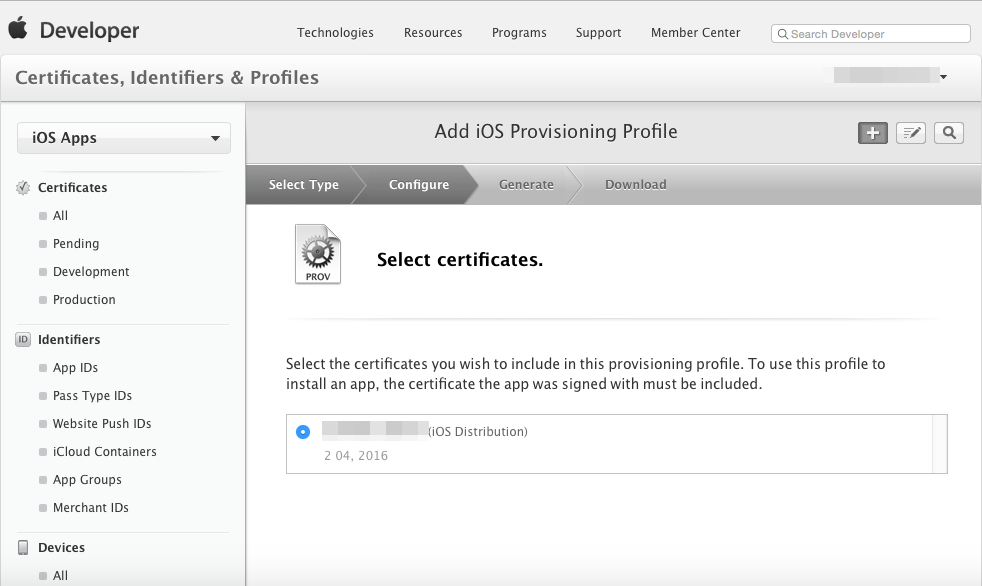
Task: Open the iOS Apps platform dropdown
Action: [x=124, y=138]
